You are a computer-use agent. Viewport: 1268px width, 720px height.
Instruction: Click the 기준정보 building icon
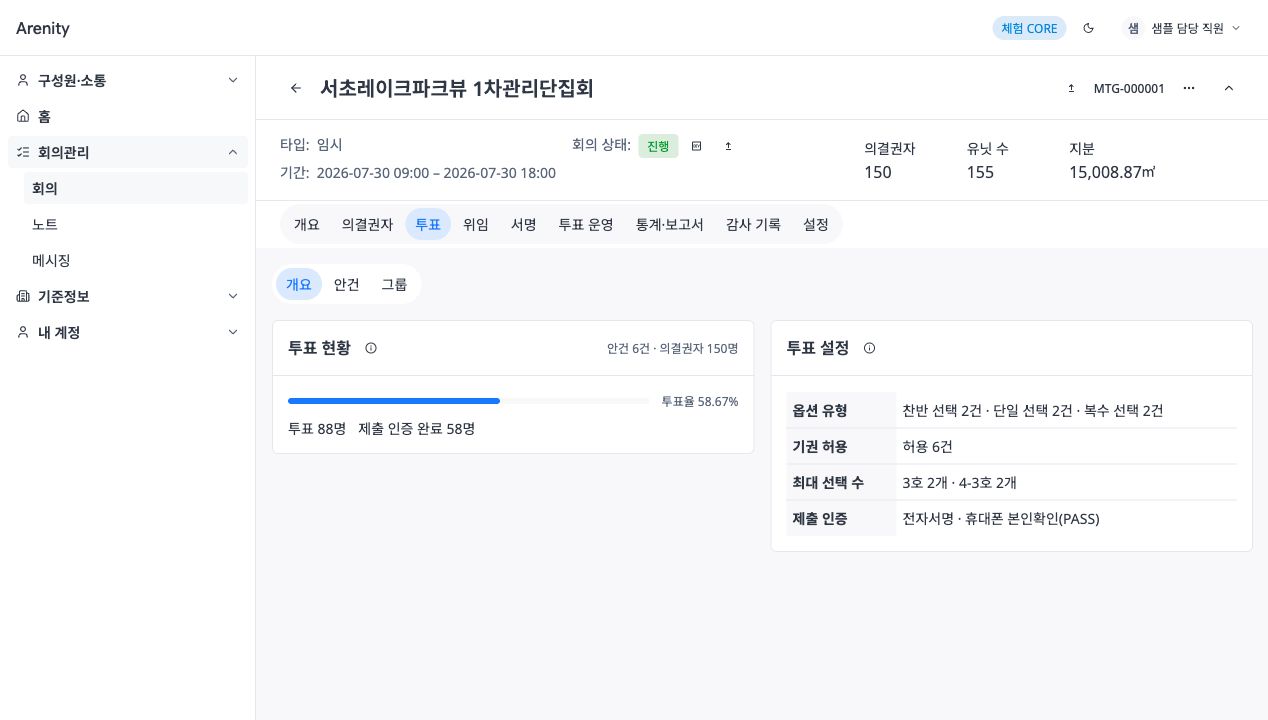click(23, 296)
